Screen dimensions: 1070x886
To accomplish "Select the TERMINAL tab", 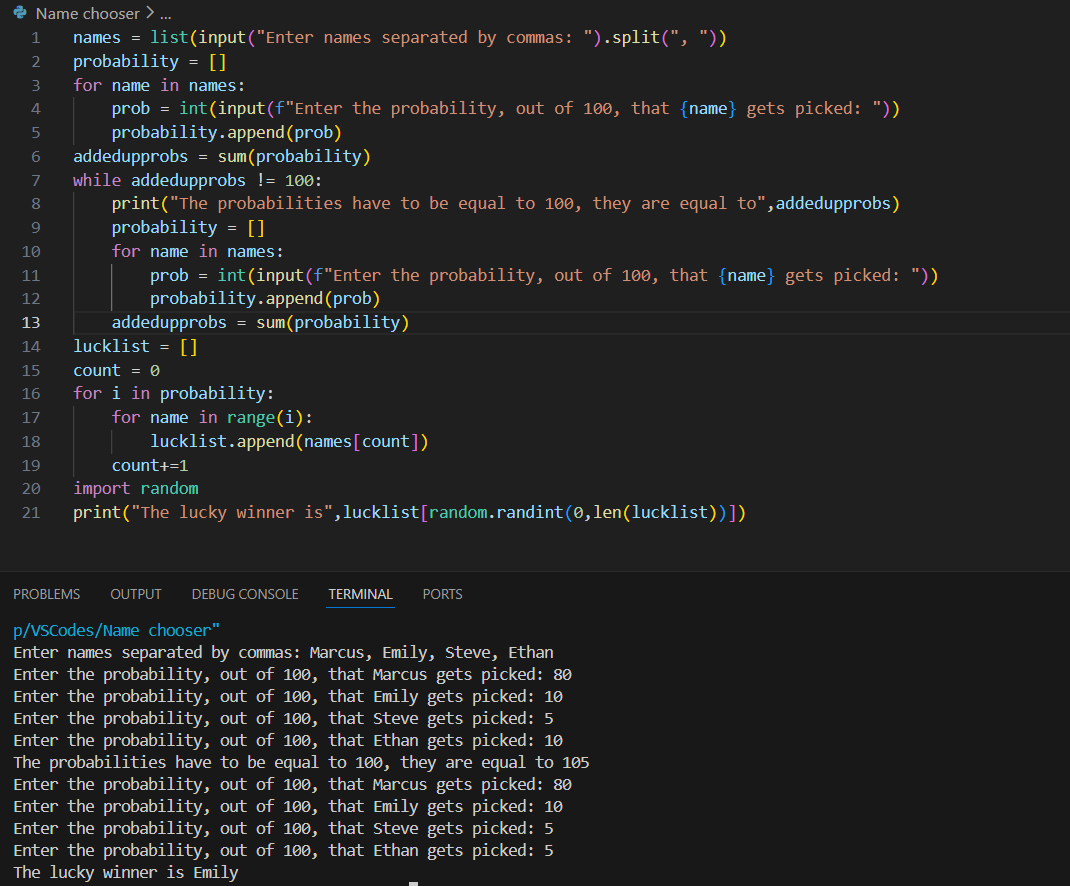I will 360,594.
